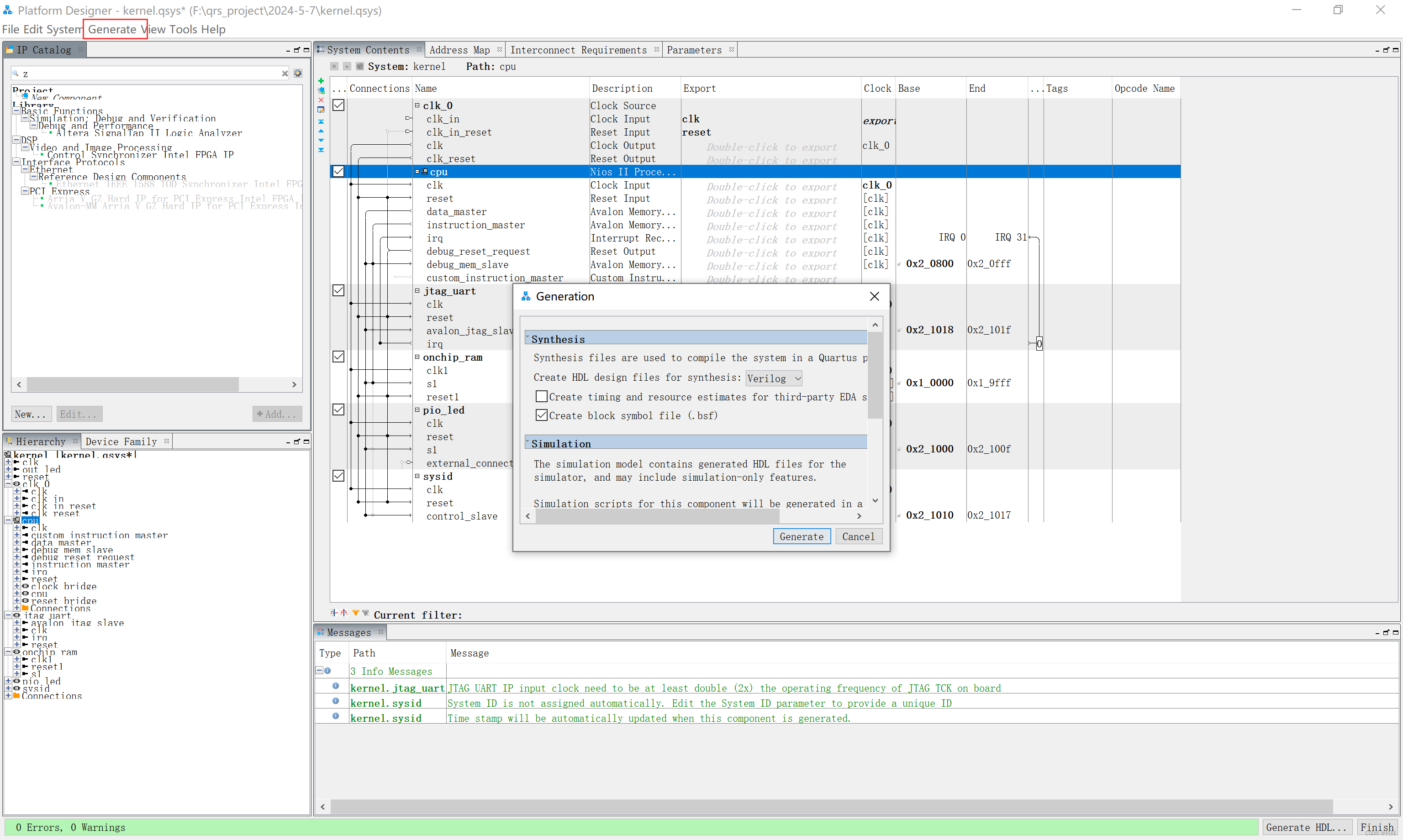Select the kernel.jtag_uart message row
The height and width of the screenshot is (840, 1403).
pos(857,688)
